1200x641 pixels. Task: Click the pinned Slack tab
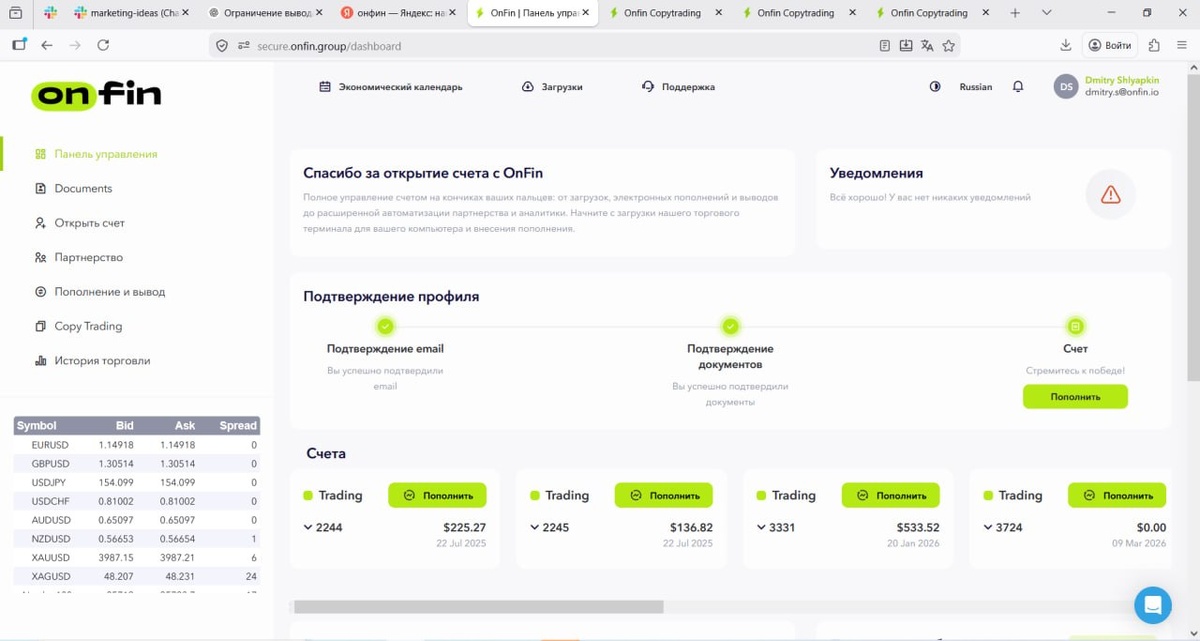coord(51,13)
